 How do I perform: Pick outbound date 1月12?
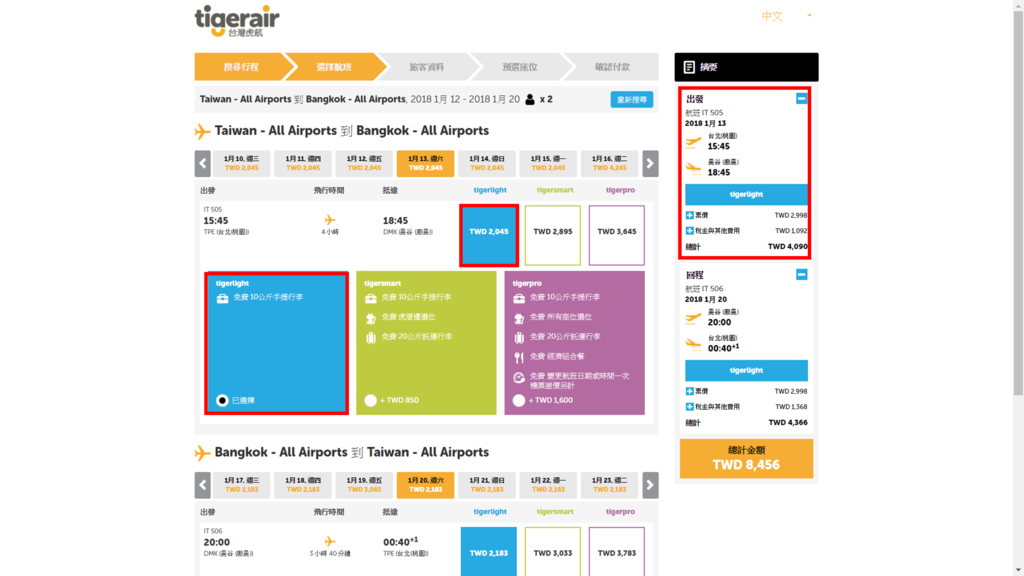(x=364, y=163)
